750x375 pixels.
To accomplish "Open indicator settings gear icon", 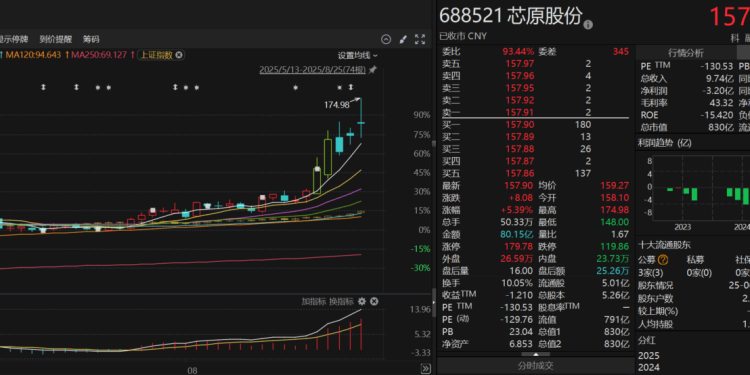I will point(362,301).
